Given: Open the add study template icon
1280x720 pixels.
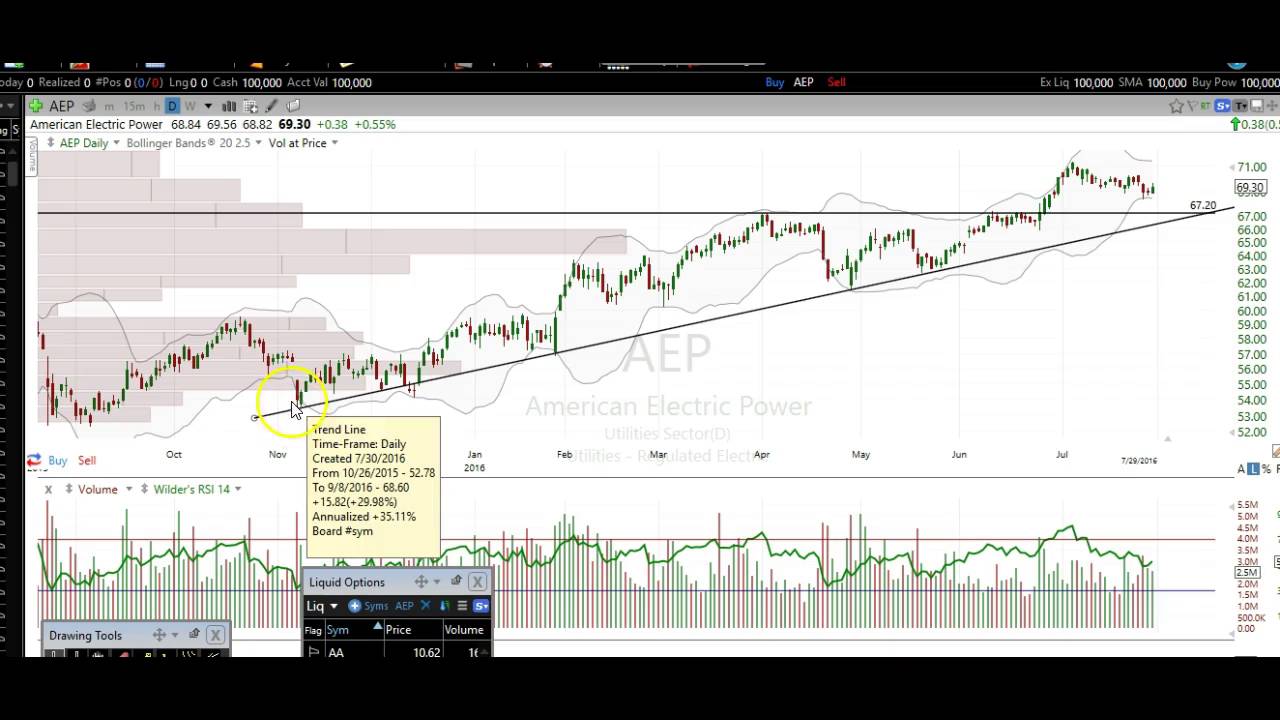Looking at the screenshot, I should pyautogui.click(x=251, y=106).
